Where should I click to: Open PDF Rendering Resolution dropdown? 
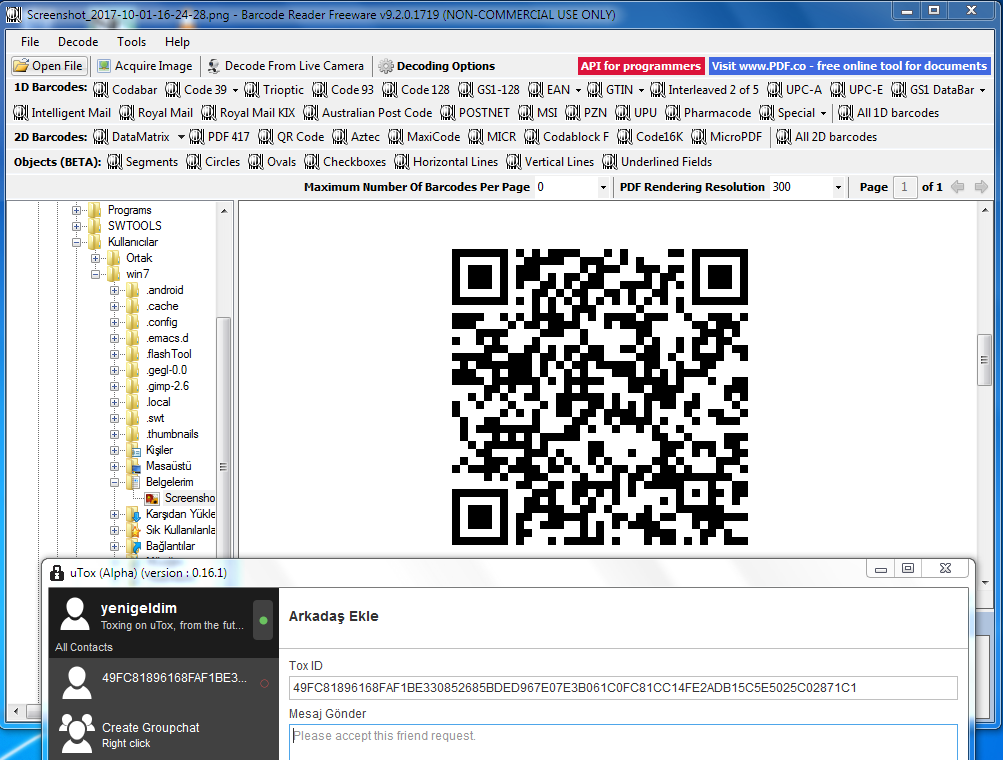pyautogui.click(x=838, y=187)
